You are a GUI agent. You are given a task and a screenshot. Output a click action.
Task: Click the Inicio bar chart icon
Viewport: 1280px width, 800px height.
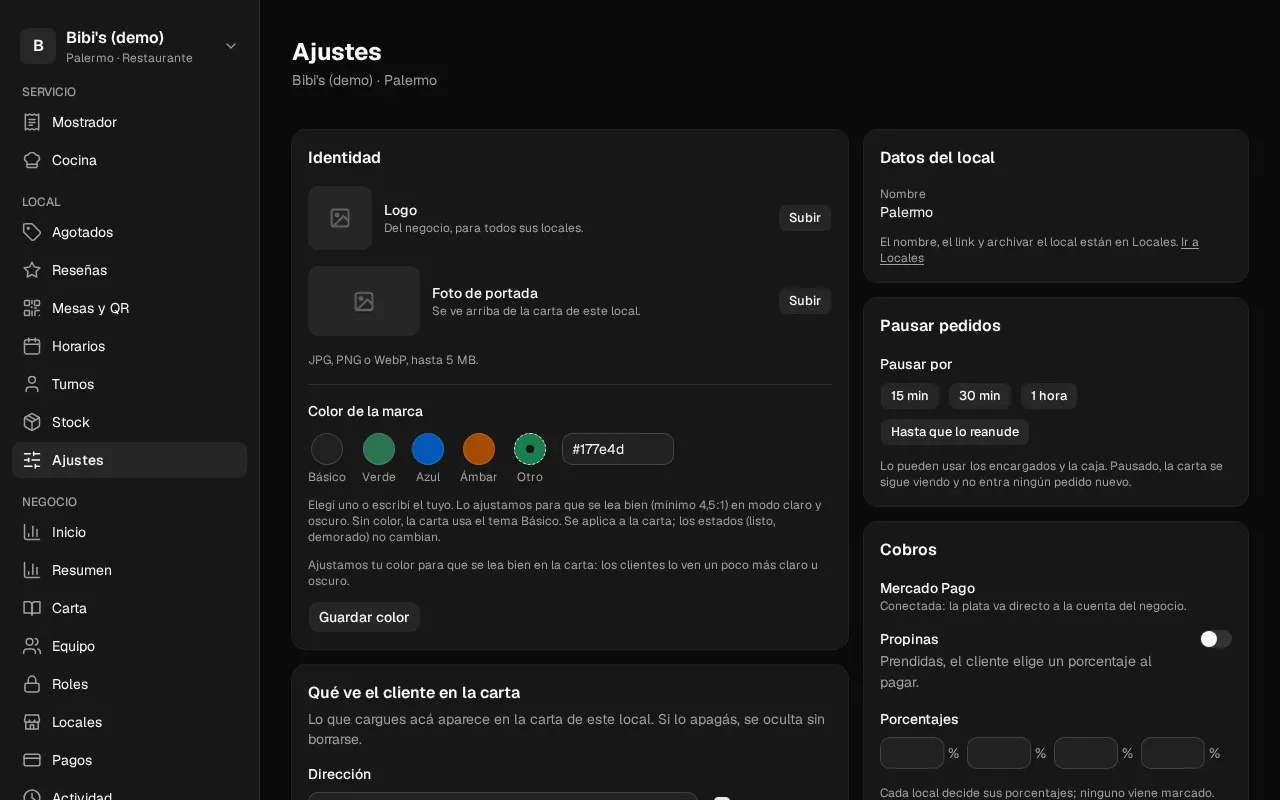click(x=32, y=532)
